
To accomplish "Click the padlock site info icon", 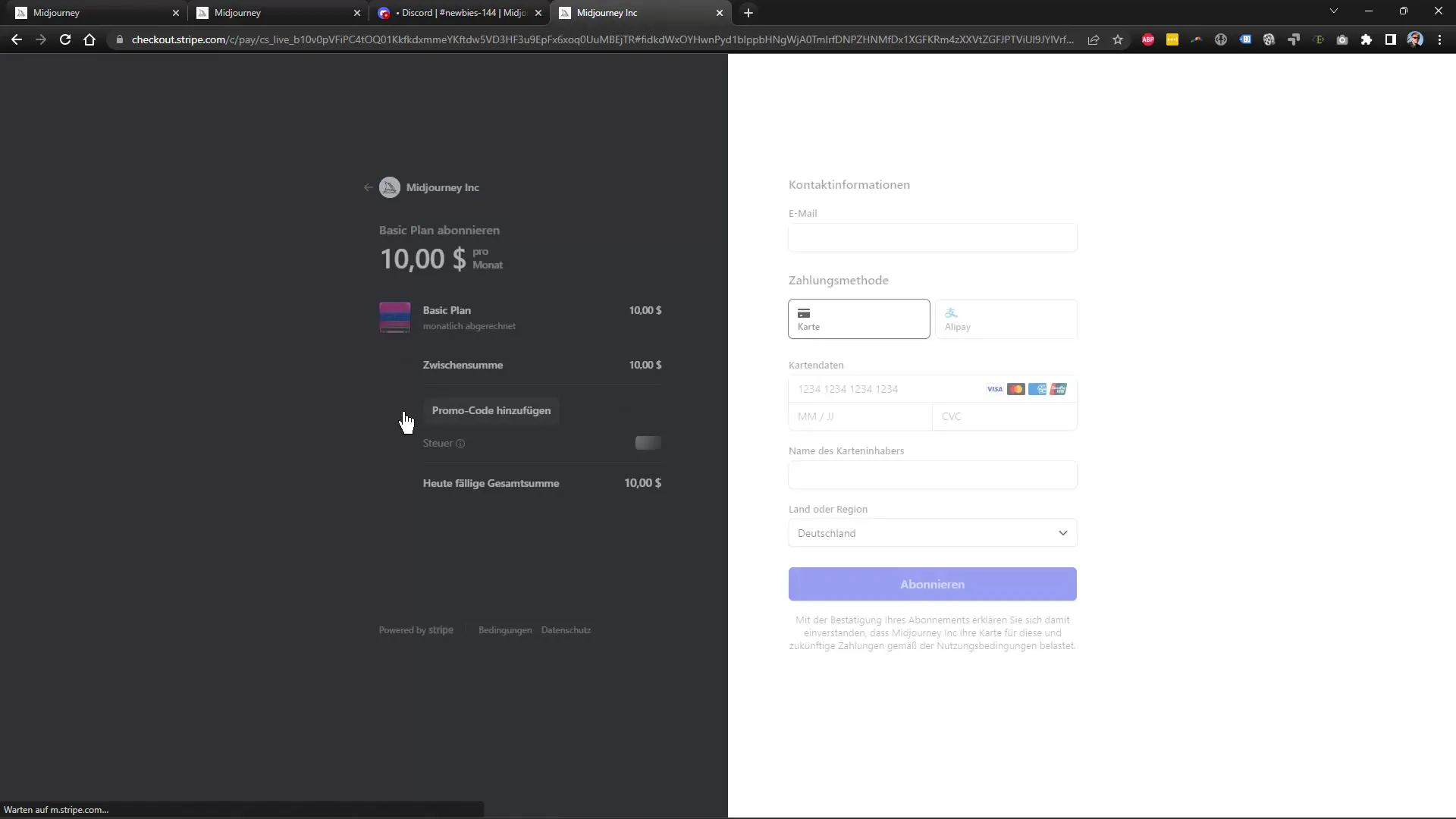I will (x=119, y=39).
